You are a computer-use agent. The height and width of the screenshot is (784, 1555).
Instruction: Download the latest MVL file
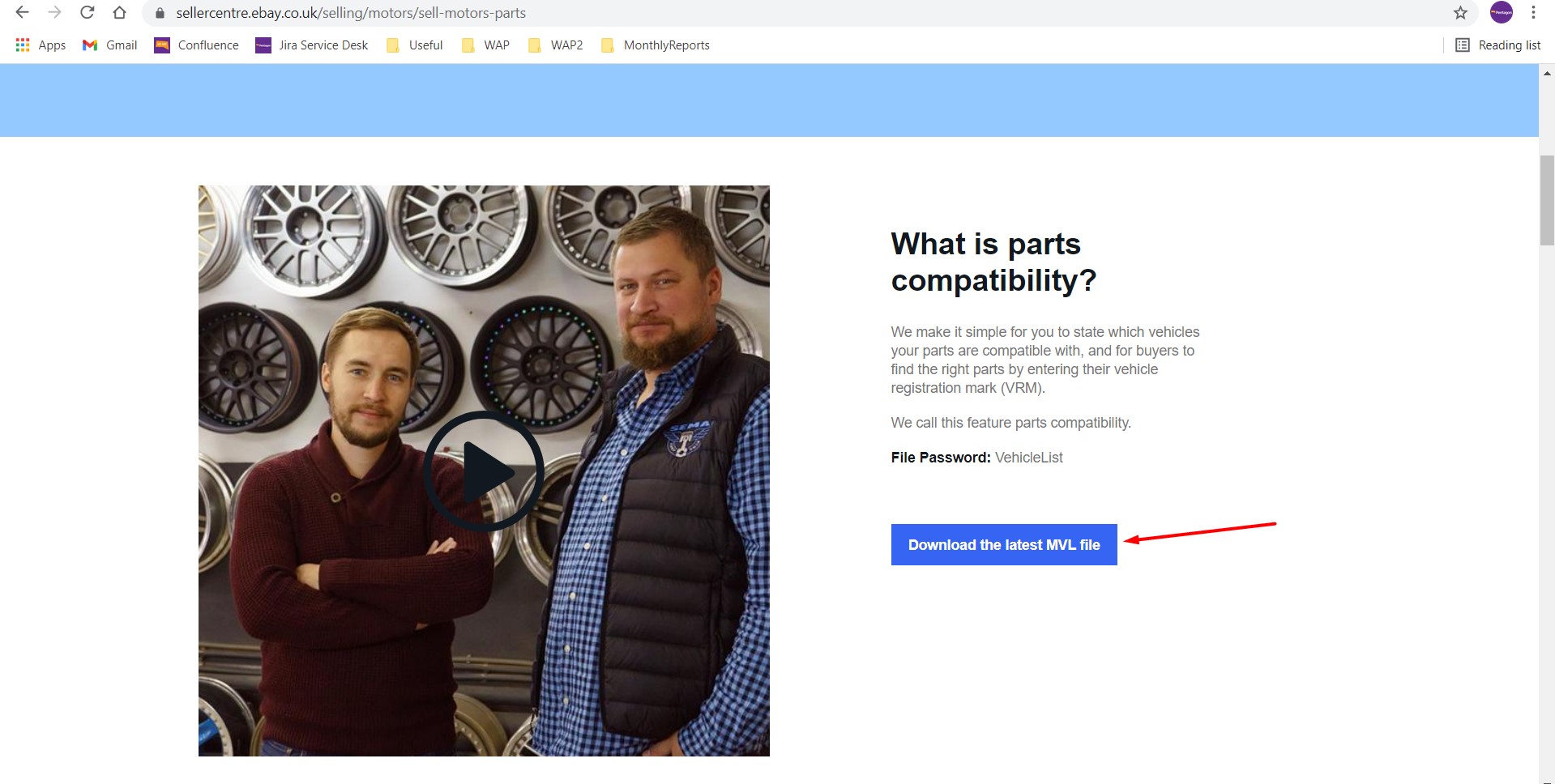point(1004,545)
